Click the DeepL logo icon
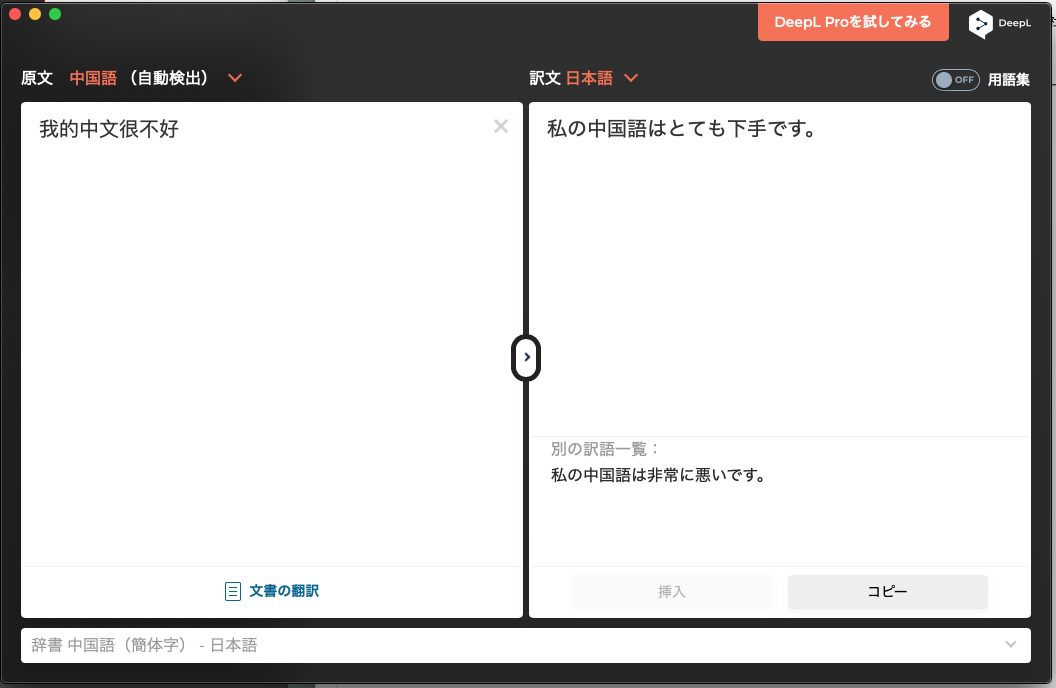 pos(980,23)
